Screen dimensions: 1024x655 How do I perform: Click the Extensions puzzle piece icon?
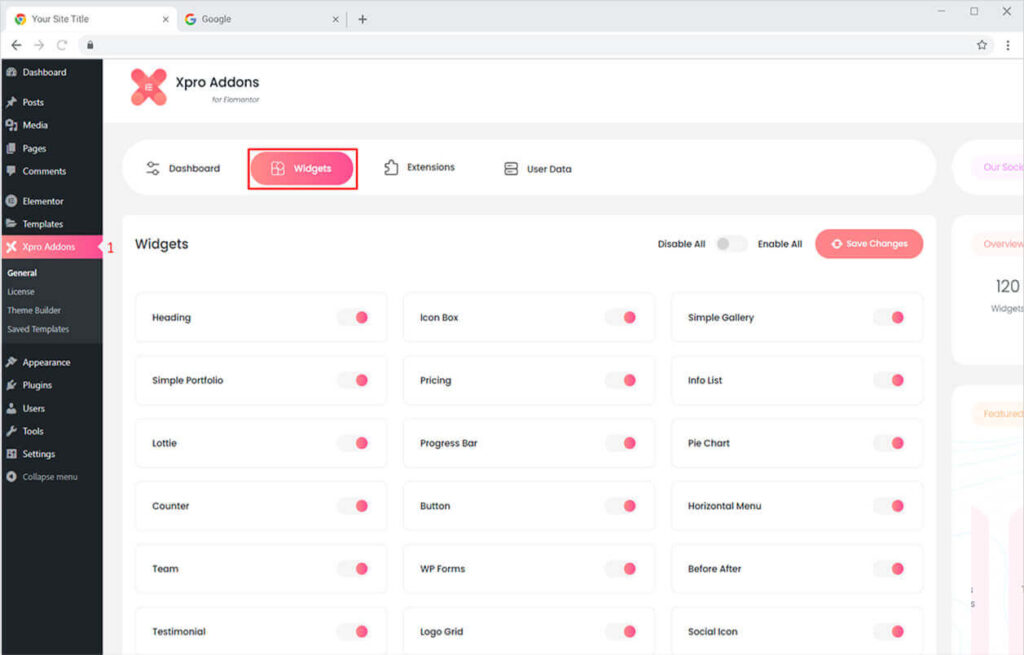pos(391,168)
